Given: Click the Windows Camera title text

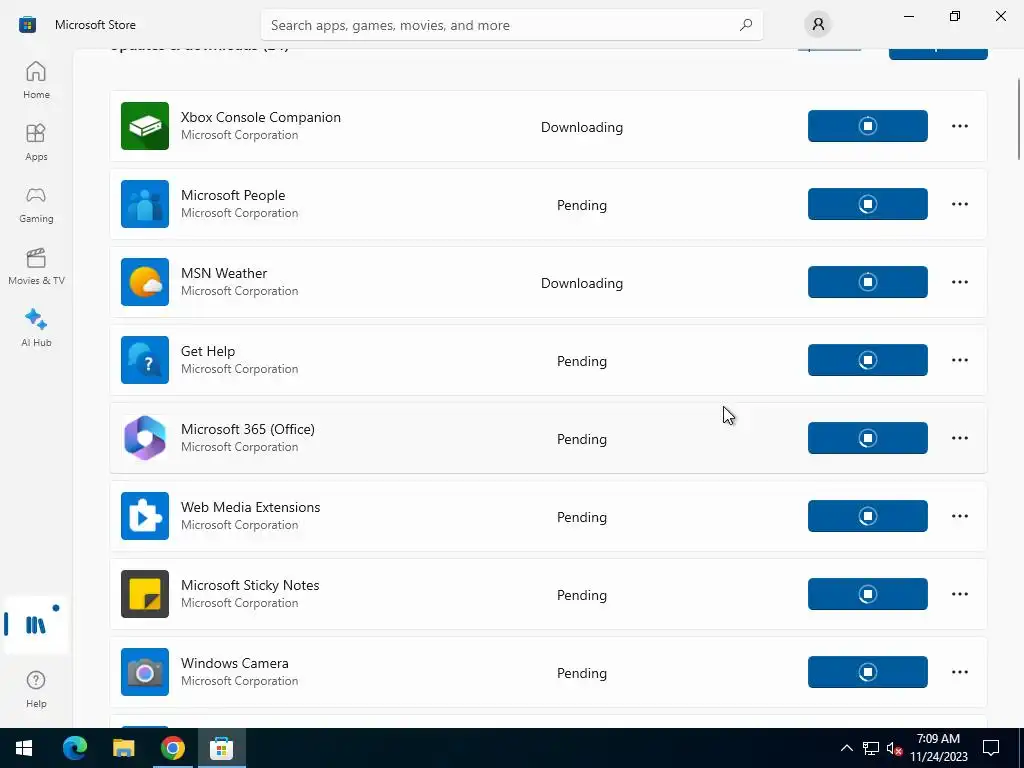Looking at the screenshot, I should click(234, 664).
